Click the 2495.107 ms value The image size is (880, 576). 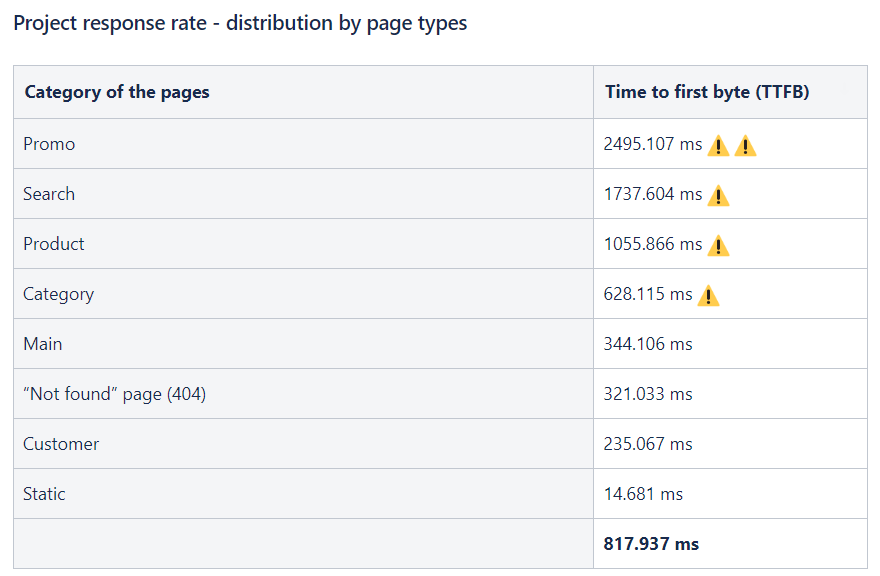click(x=652, y=144)
